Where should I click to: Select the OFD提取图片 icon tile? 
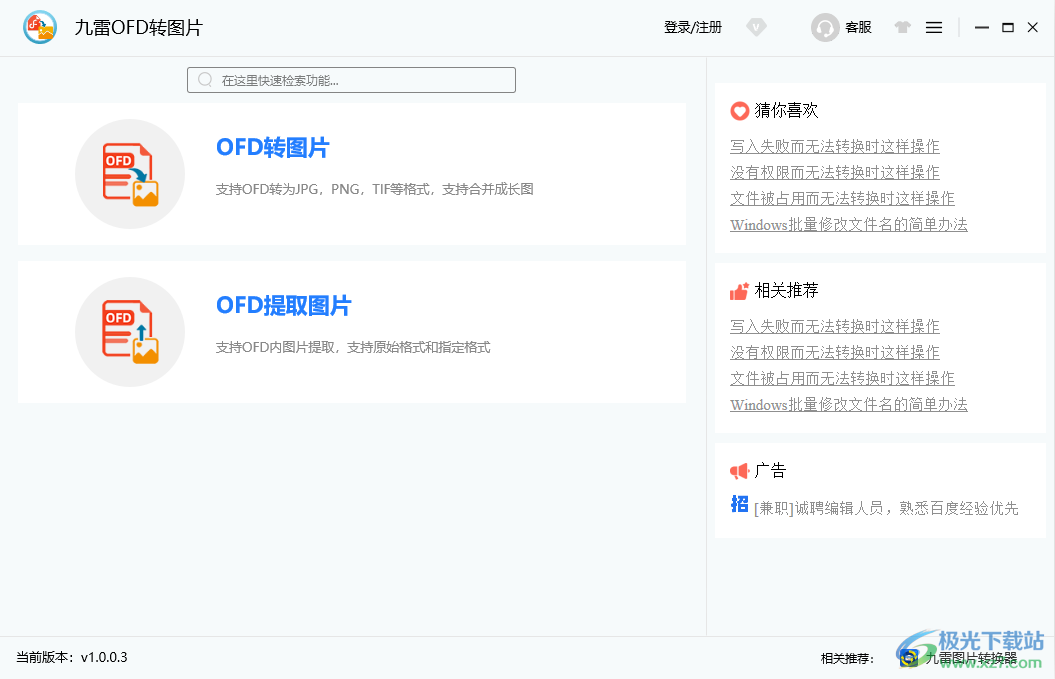[130, 332]
